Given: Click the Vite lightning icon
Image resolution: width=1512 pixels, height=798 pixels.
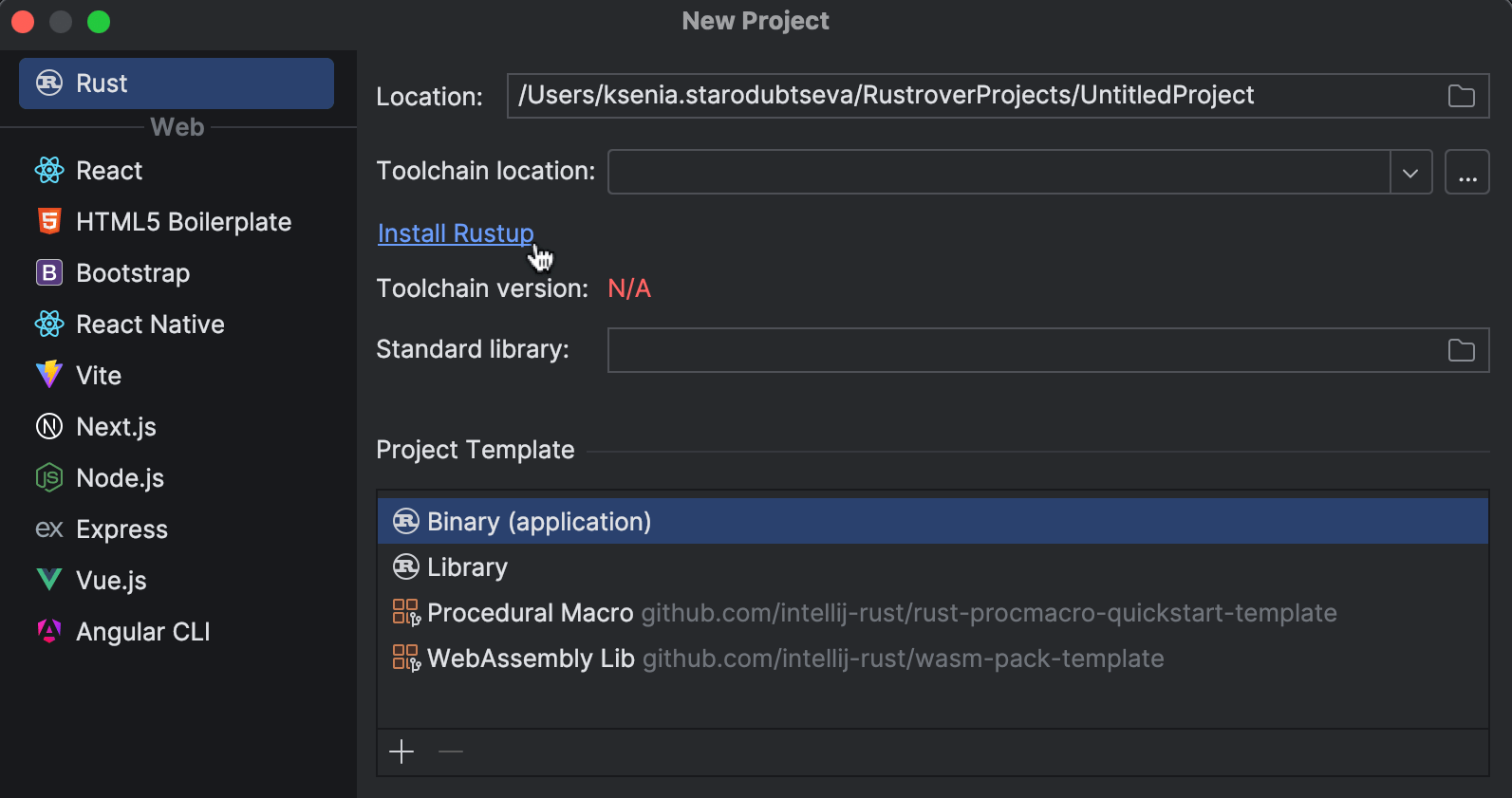Looking at the screenshot, I should click(49, 375).
